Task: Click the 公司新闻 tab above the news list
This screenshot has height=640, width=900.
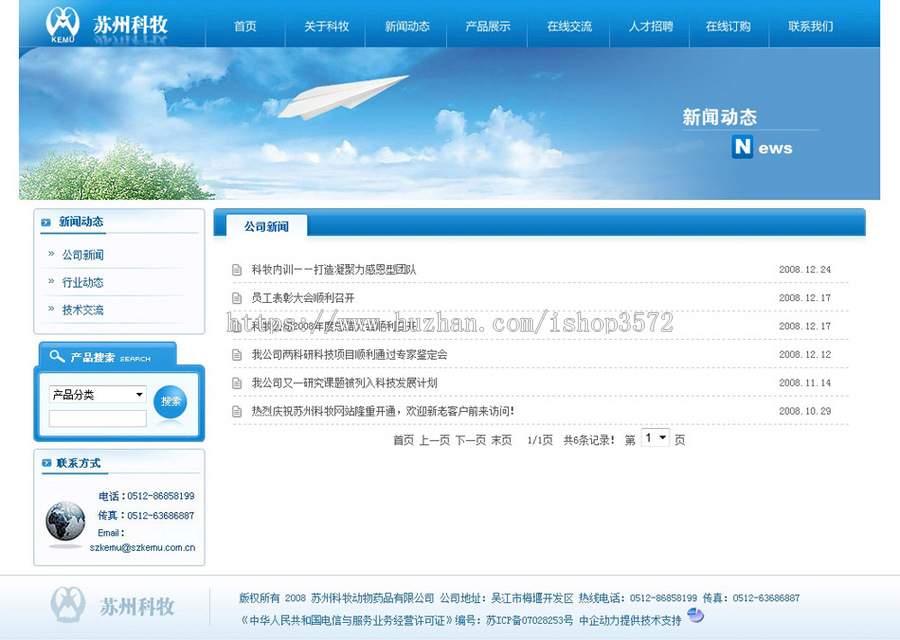Action: (x=264, y=226)
